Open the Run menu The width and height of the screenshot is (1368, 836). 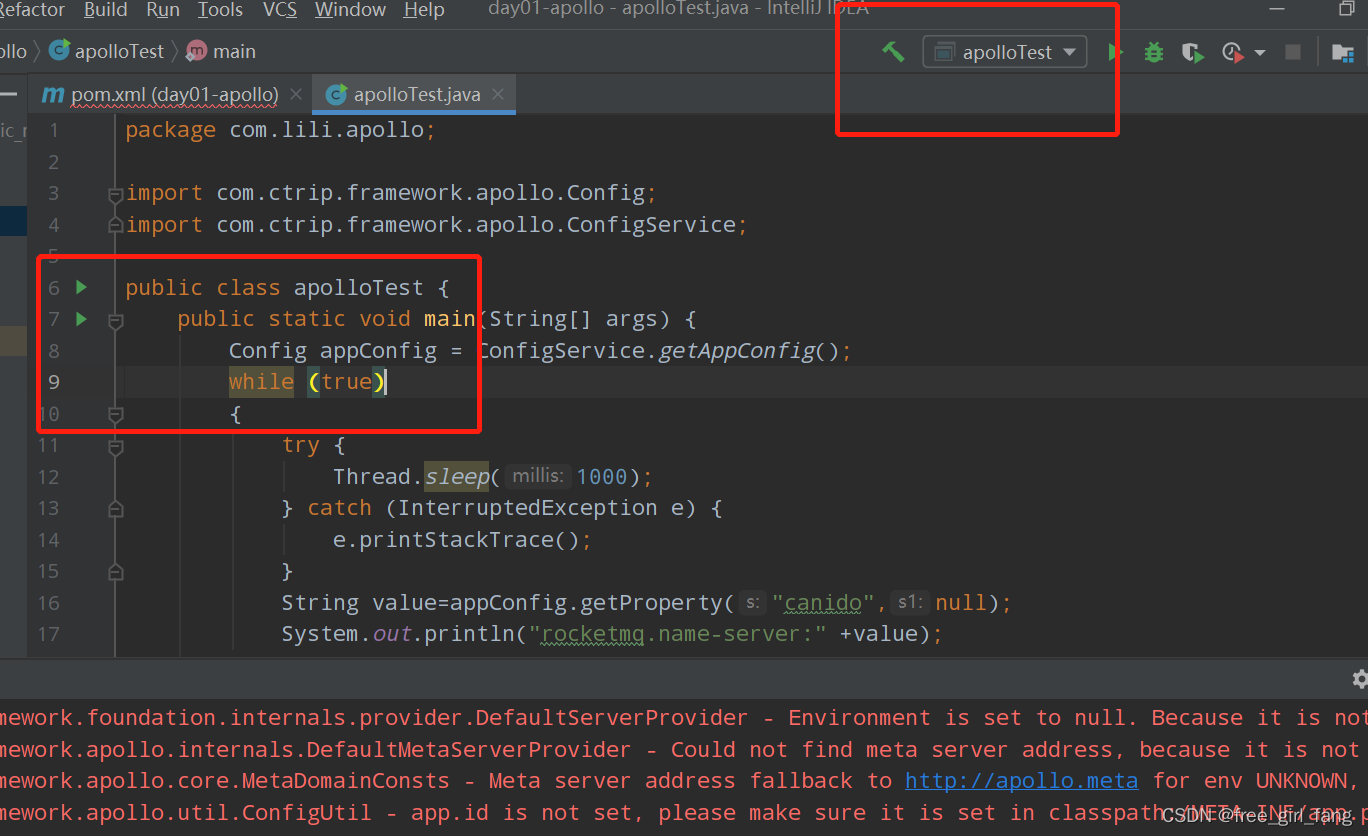163,10
